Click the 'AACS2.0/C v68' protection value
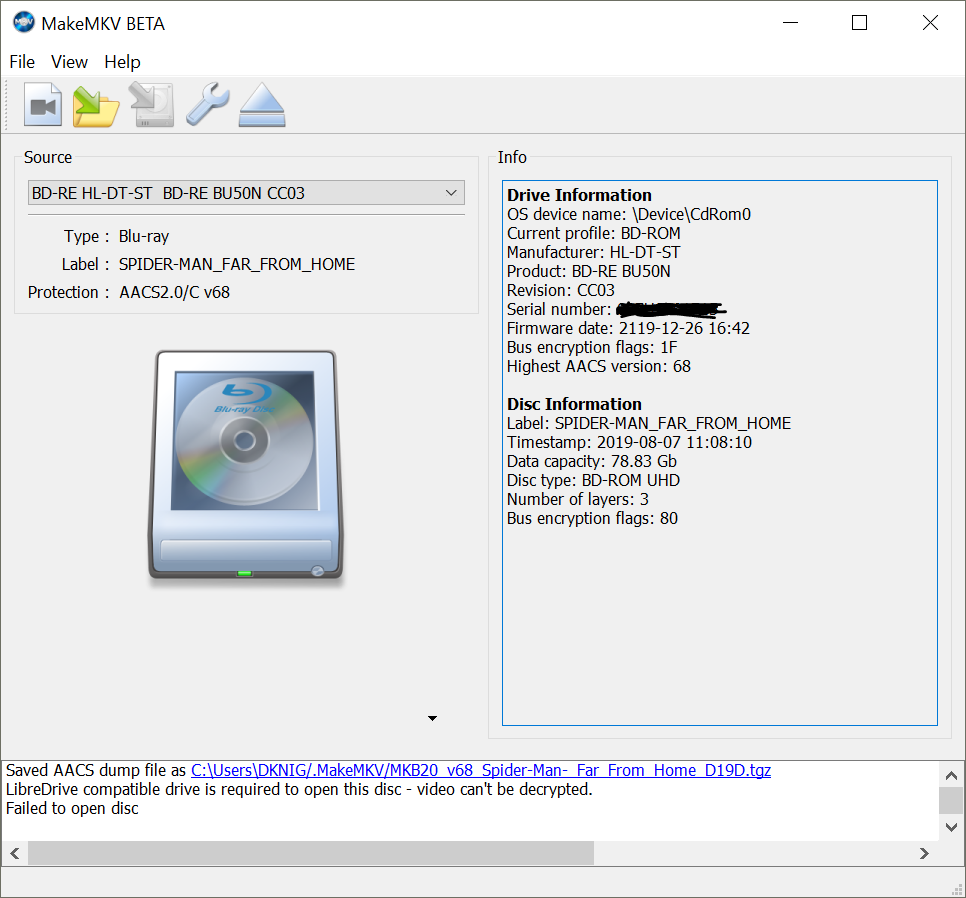Screen dimensions: 966x898 (174, 292)
